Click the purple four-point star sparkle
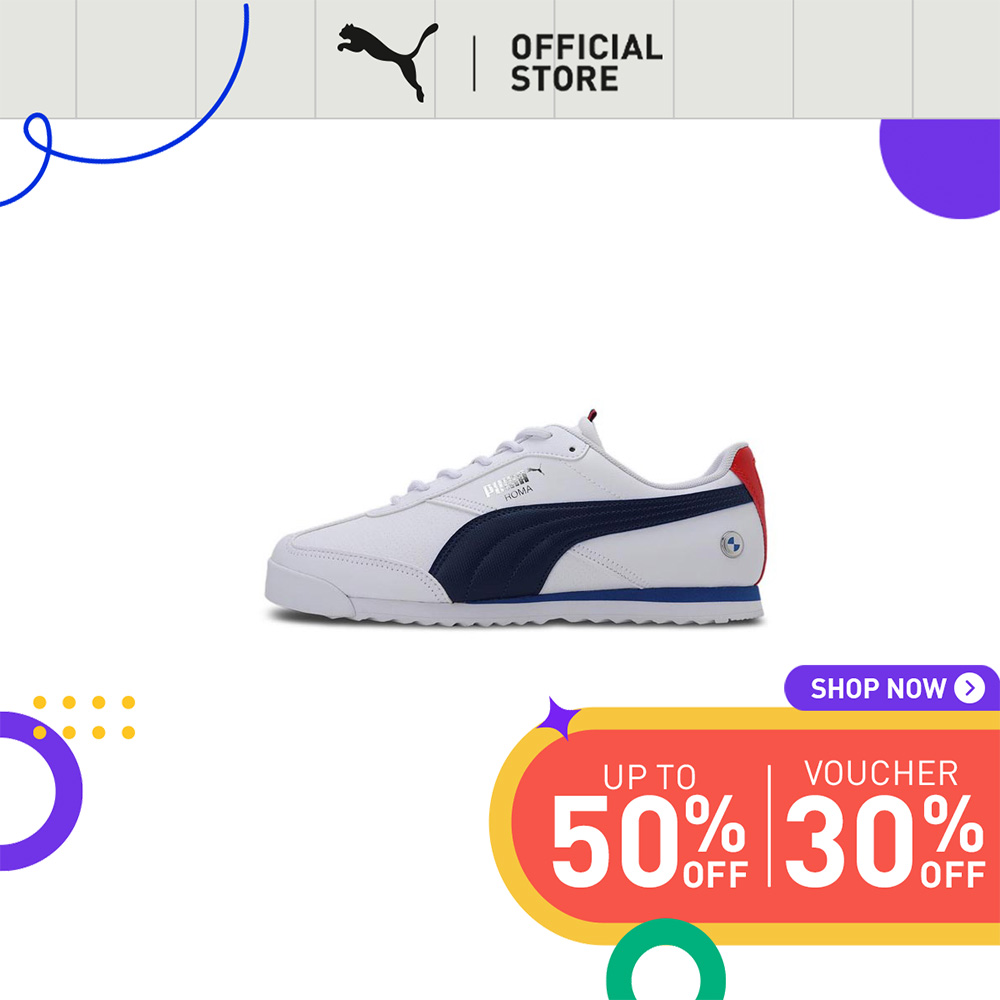This screenshot has height=1000, width=1000. [x=557, y=717]
